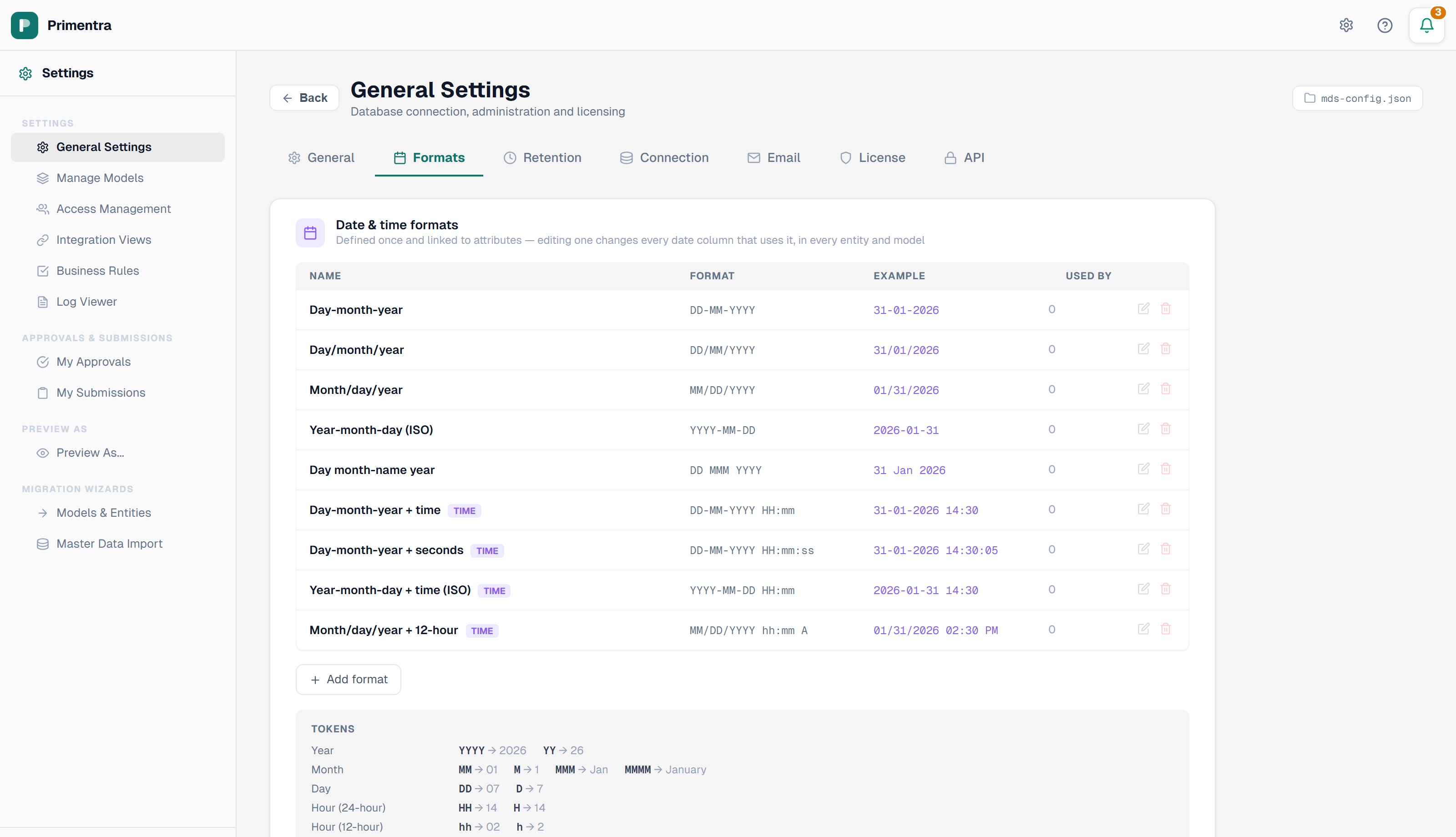Edit the Day-month-year format
This screenshot has height=837, width=1456.
[1143, 309]
